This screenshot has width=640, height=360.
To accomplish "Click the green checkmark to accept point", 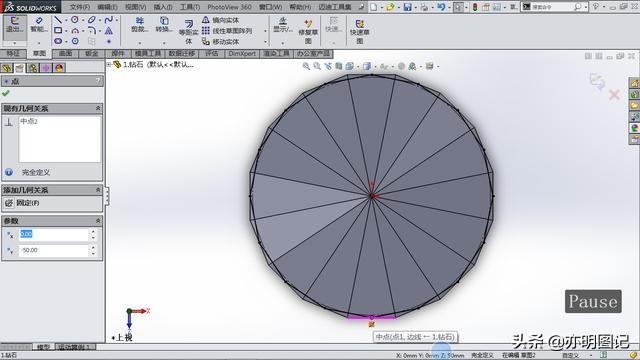I will point(6,93).
